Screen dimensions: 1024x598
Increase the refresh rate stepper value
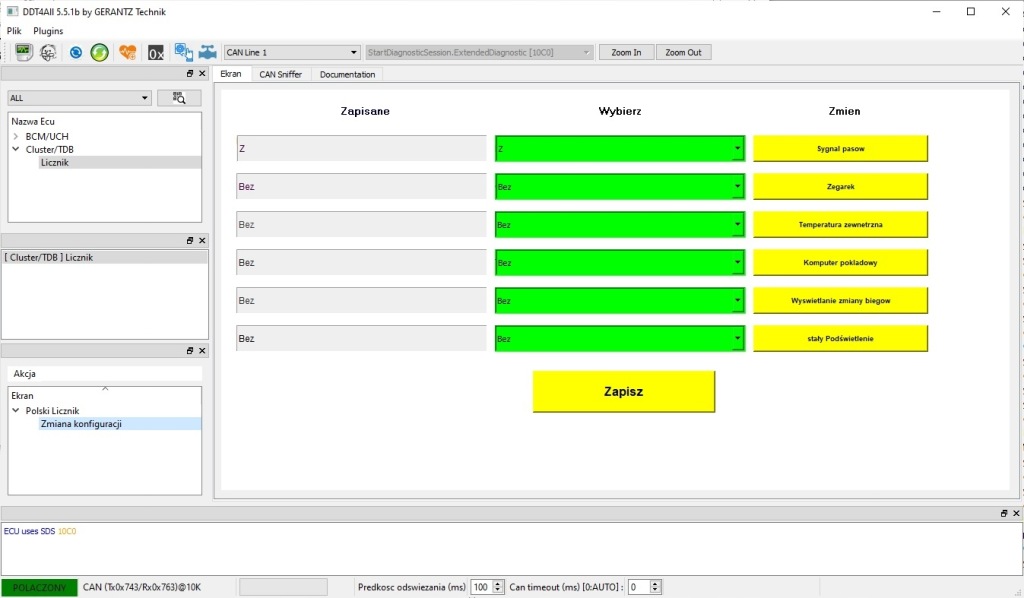[498, 584]
